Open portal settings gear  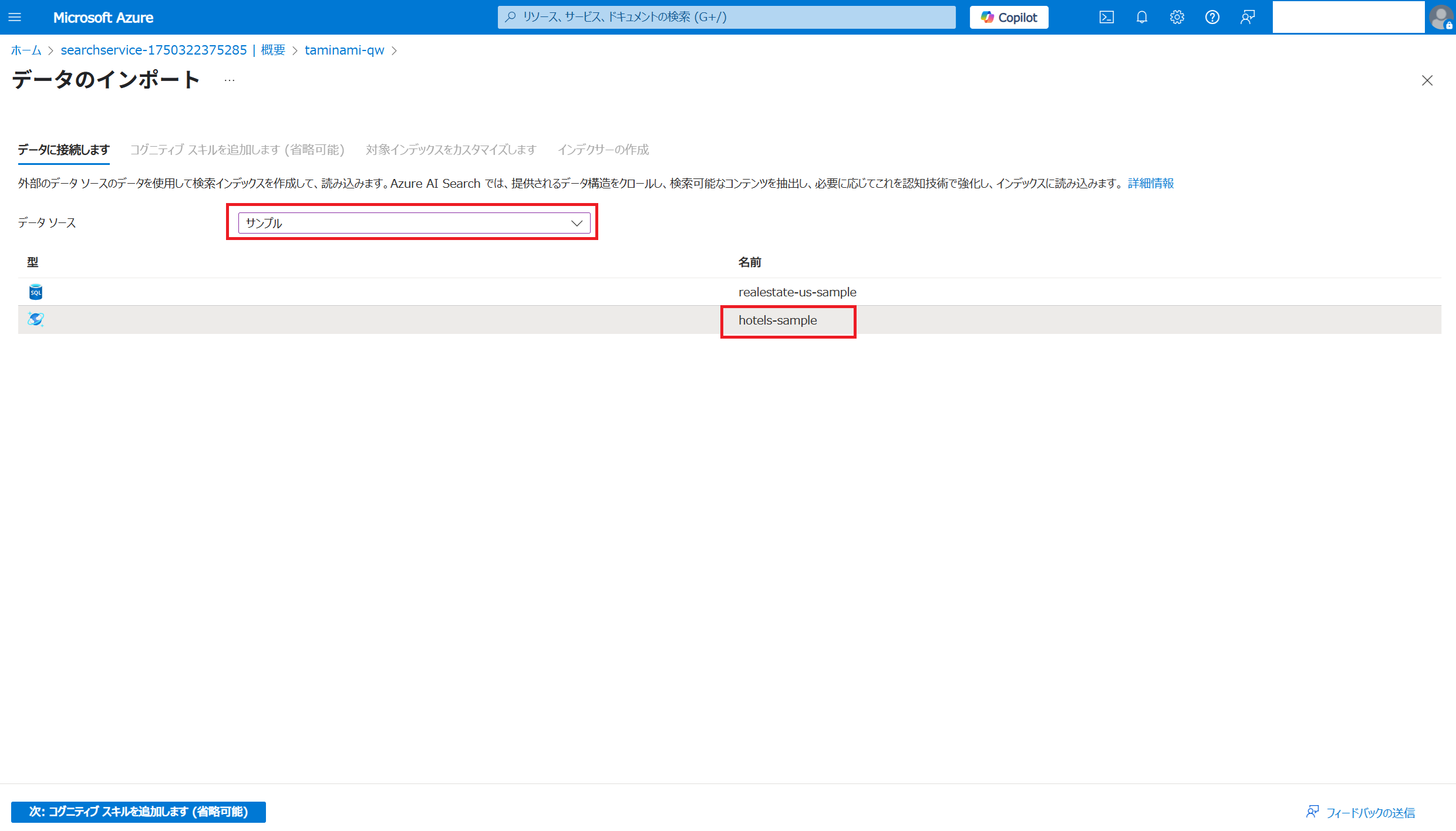[x=1177, y=17]
